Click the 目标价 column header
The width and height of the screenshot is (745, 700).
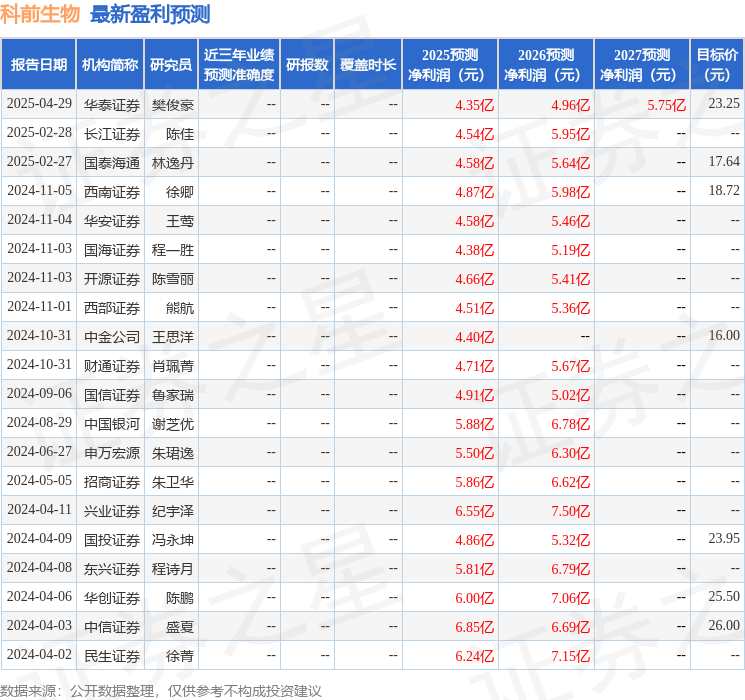[x=717, y=65]
